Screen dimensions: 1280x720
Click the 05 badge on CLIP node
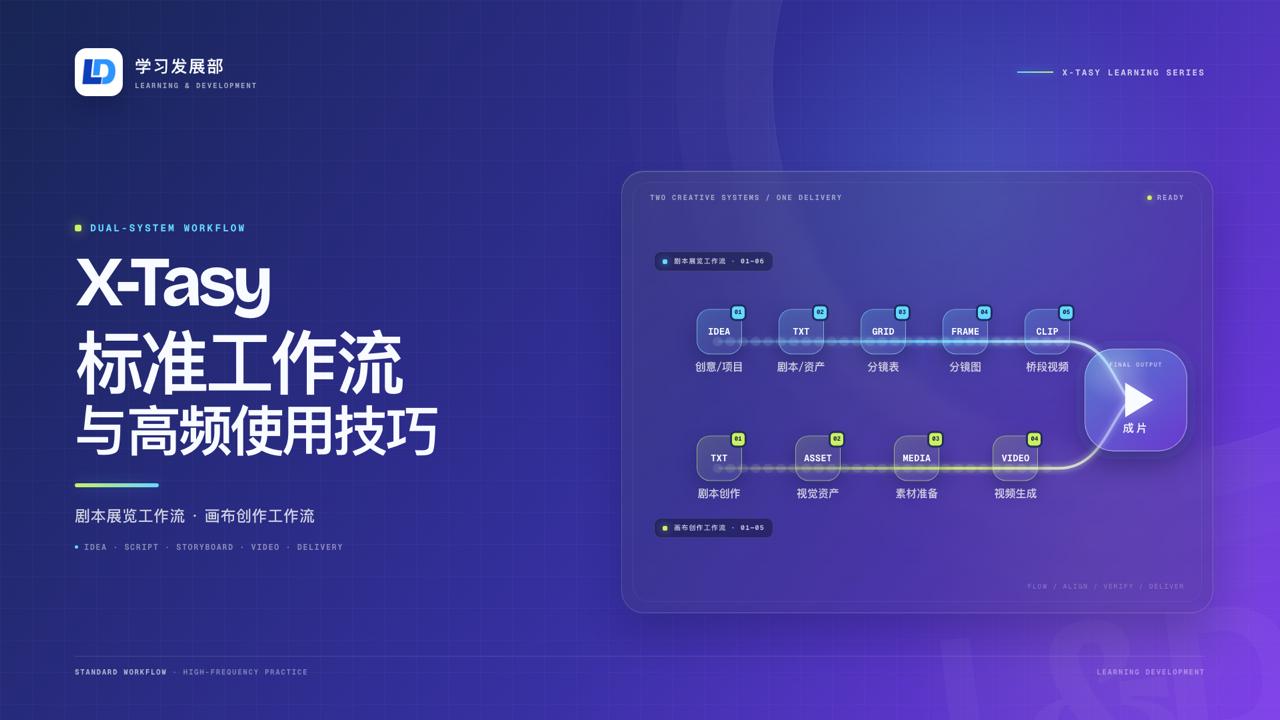pos(1066,312)
